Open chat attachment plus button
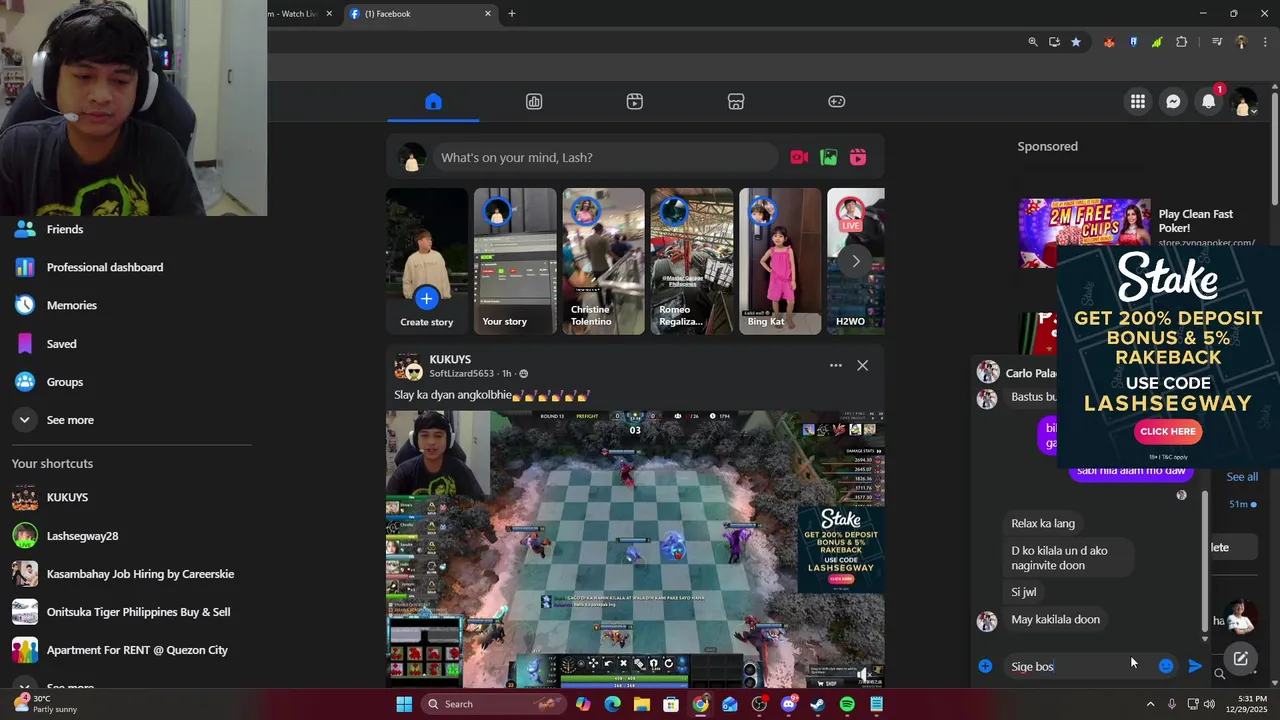This screenshot has height=720, width=1280. coord(985,666)
